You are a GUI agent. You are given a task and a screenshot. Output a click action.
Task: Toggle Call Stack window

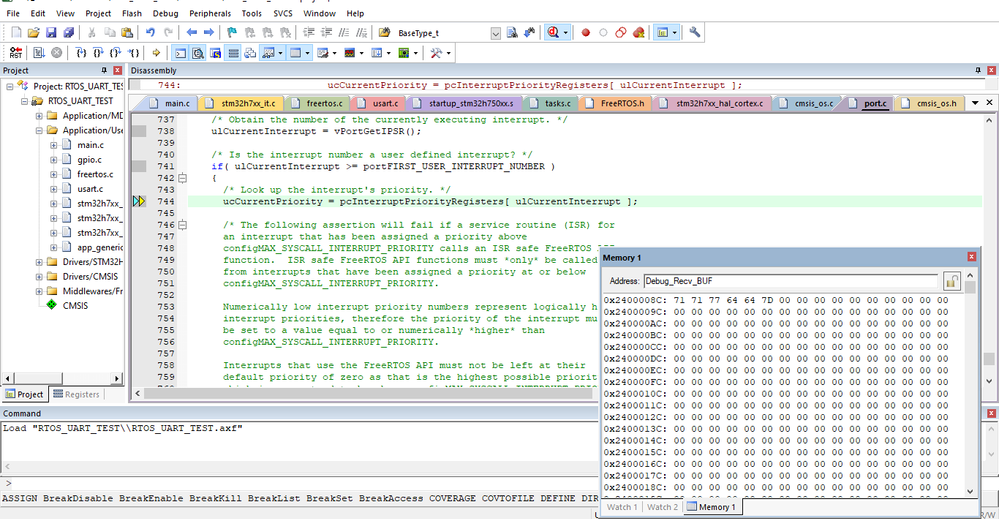point(250,53)
